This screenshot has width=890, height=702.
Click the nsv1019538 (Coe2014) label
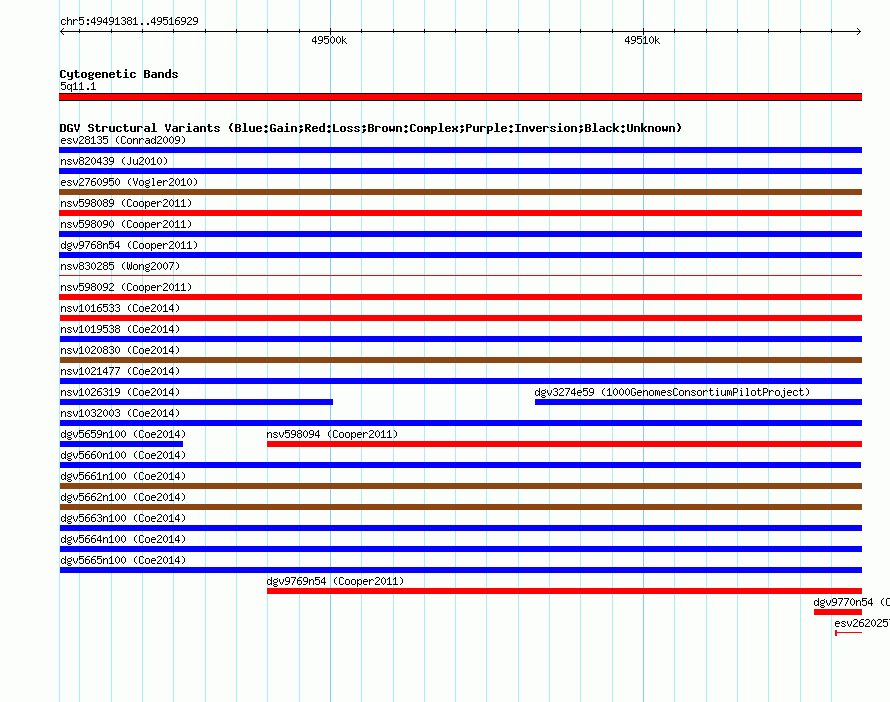pyautogui.click(x=120, y=329)
